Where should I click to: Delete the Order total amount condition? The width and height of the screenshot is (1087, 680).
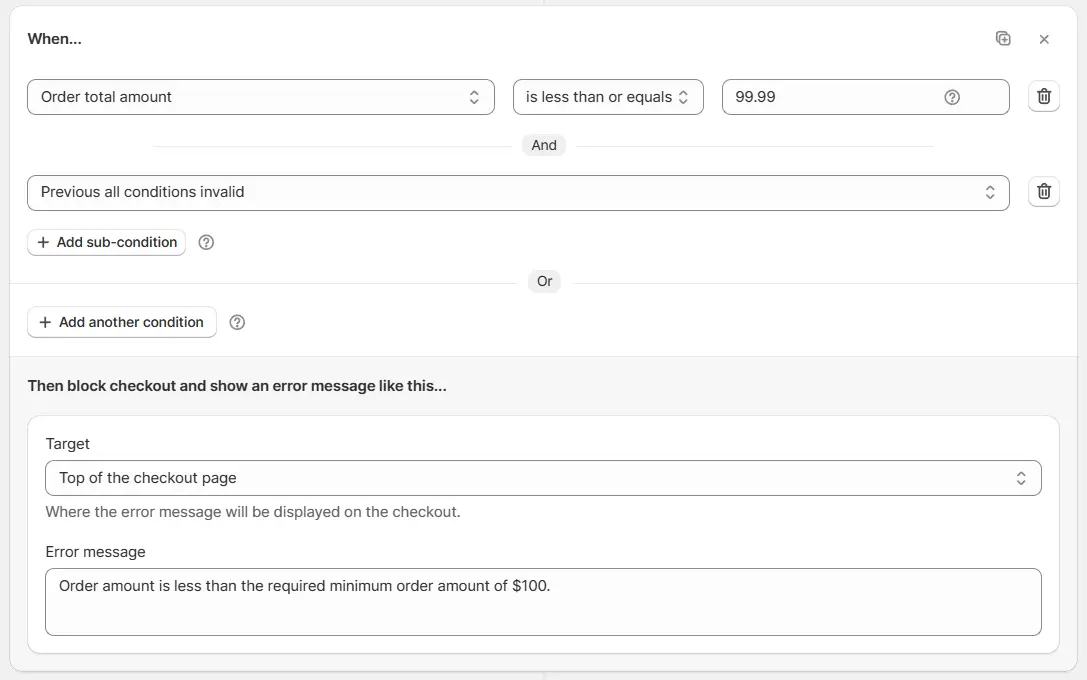click(x=1043, y=97)
